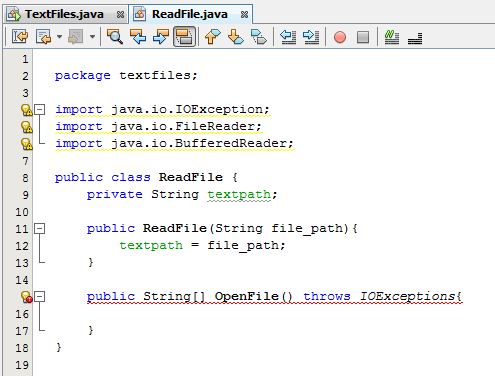Viewport: 495px width, 376px height.
Task: Click line number 10 in gutter
Action: pyautogui.click(x=22, y=212)
